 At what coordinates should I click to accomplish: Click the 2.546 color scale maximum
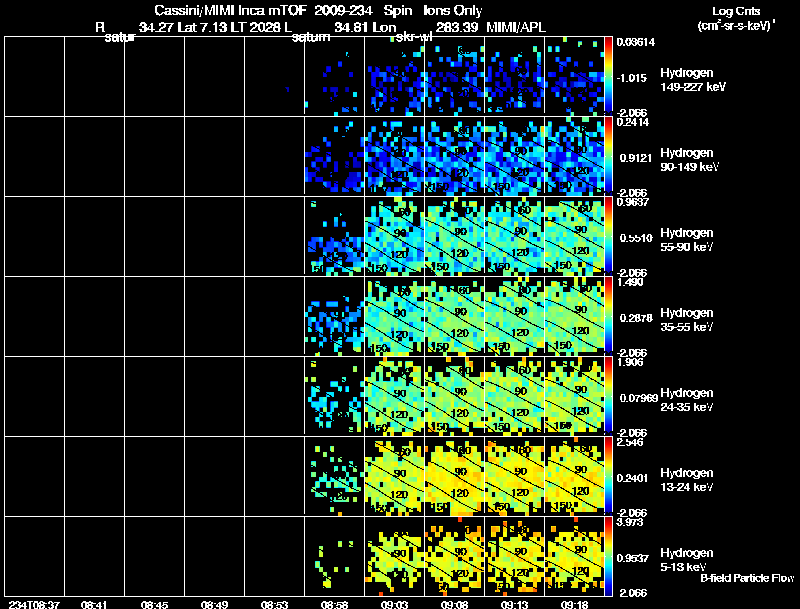tap(630, 442)
